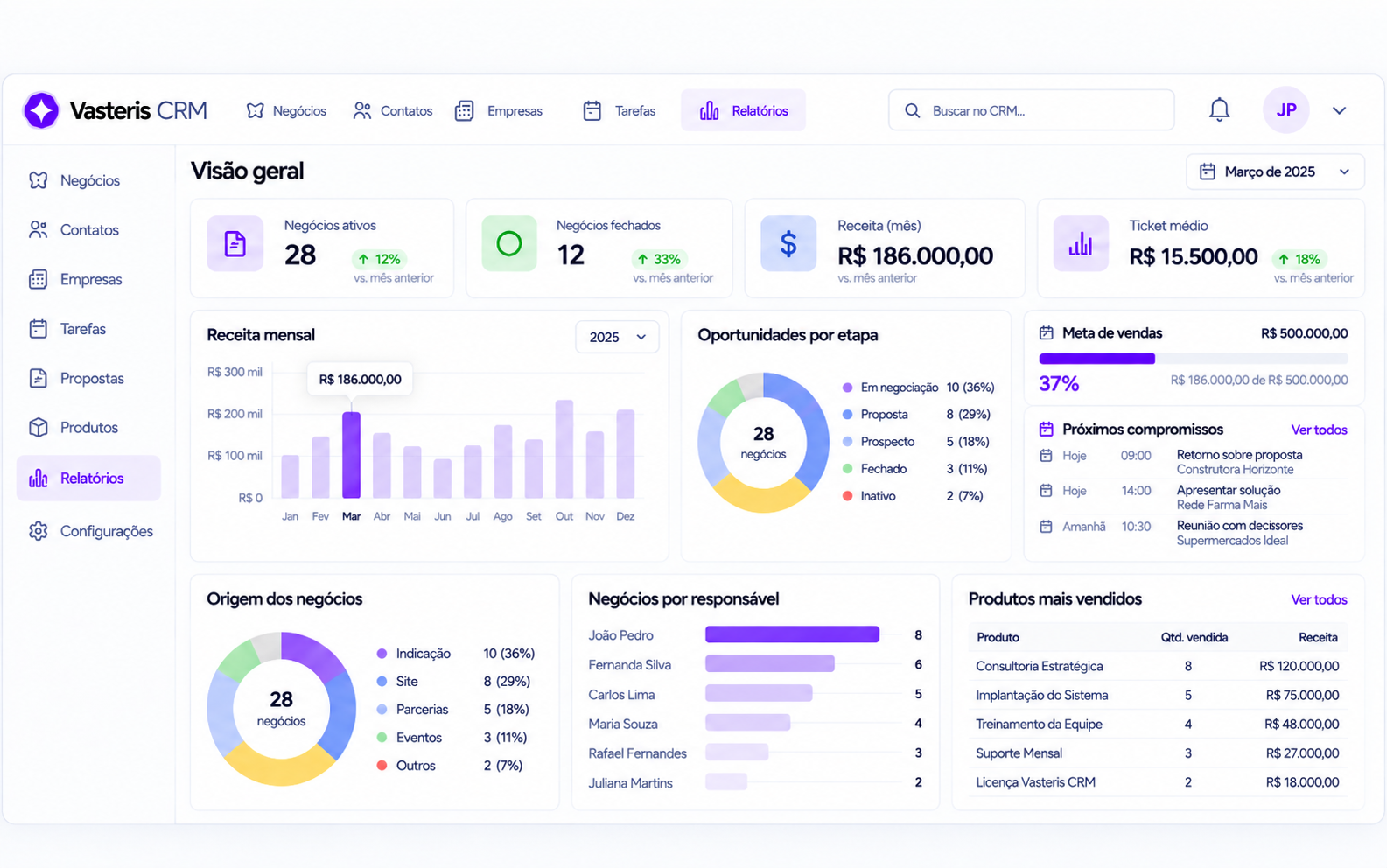Image resolution: width=1387 pixels, height=868 pixels.
Task: Expand the user account menu chevron
Action: pyautogui.click(x=1339, y=110)
